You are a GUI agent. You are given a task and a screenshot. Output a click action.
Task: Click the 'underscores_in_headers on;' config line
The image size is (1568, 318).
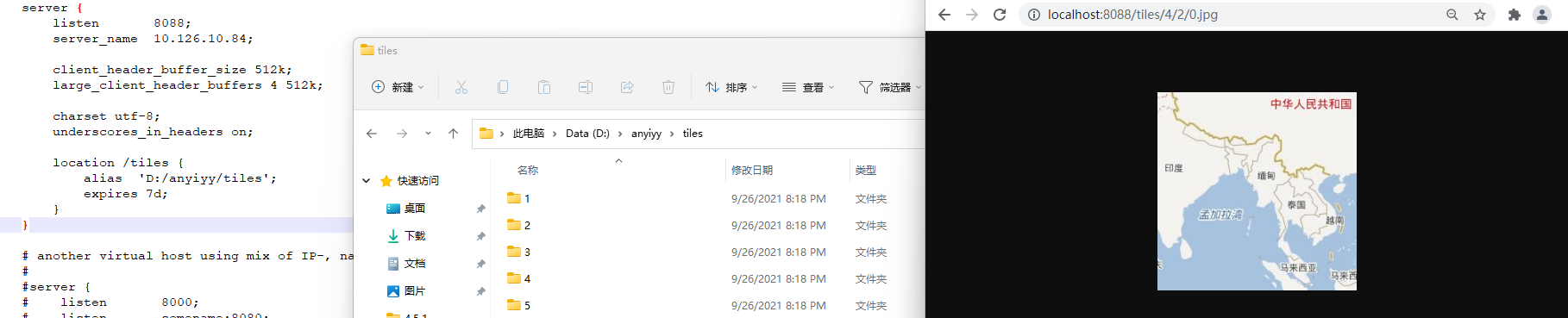point(153,132)
